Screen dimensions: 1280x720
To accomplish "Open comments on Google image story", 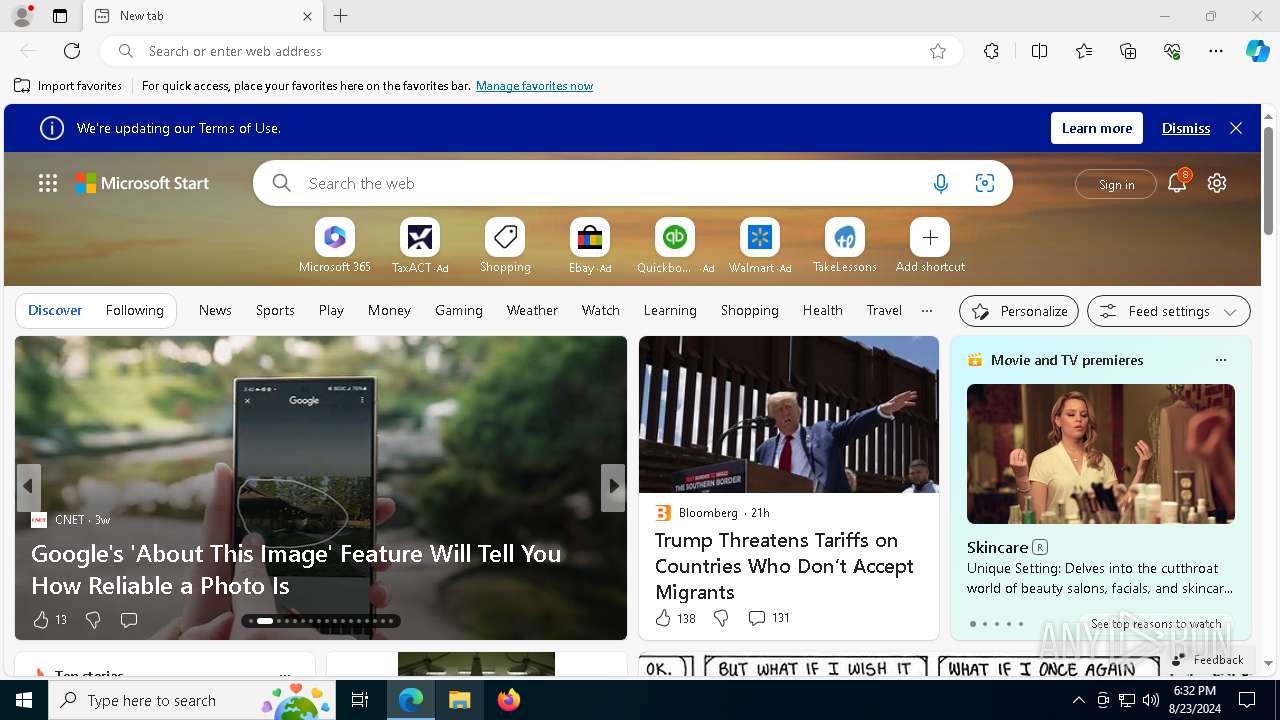I will coord(129,620).
